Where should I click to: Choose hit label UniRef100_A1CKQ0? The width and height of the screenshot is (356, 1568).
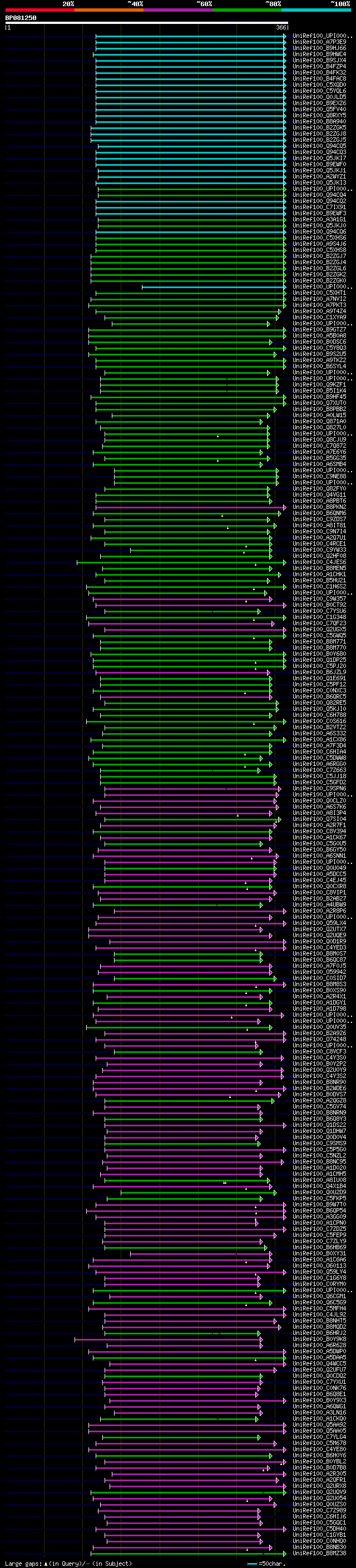[319, 1418]
